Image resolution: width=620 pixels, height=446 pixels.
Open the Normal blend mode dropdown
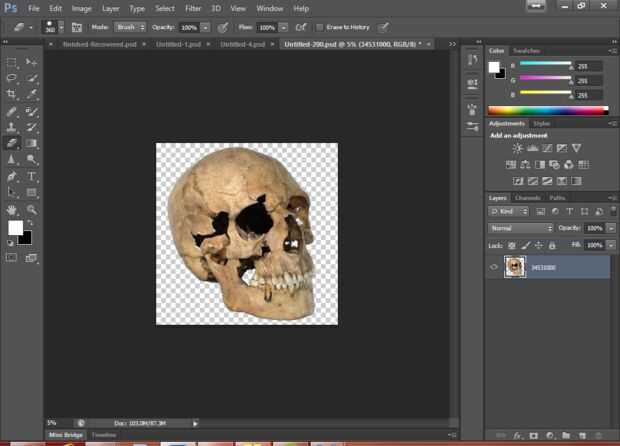point(520,228)
